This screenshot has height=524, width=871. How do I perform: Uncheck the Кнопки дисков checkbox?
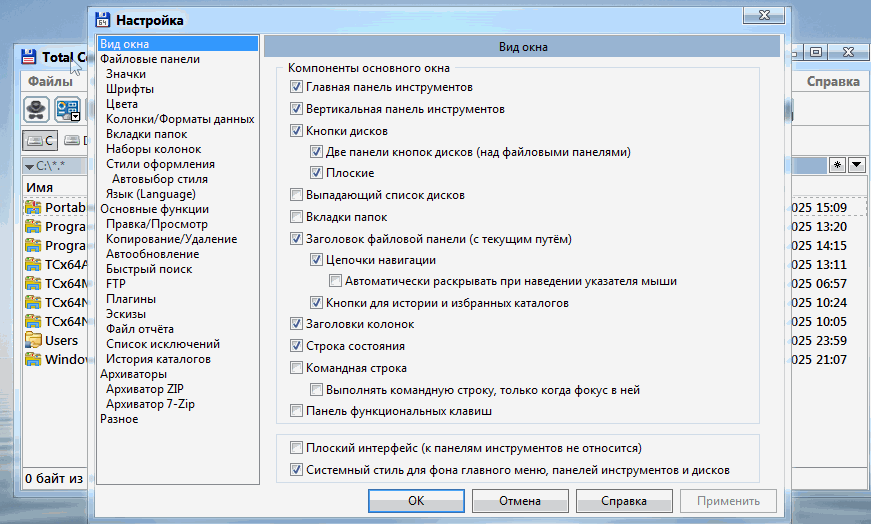click(x=296, y=131)
